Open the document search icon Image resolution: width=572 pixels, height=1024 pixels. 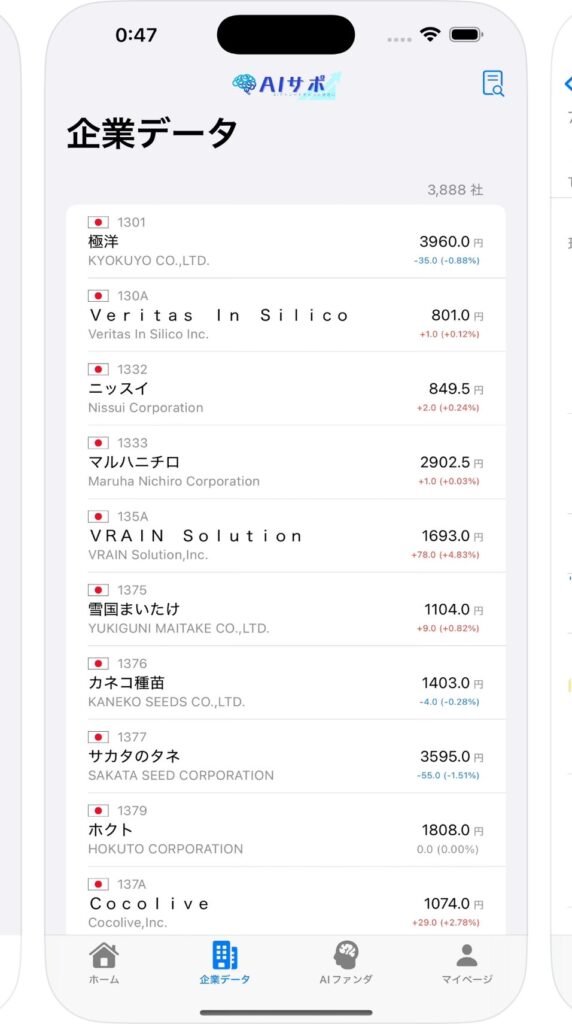(x=493, y=84)
